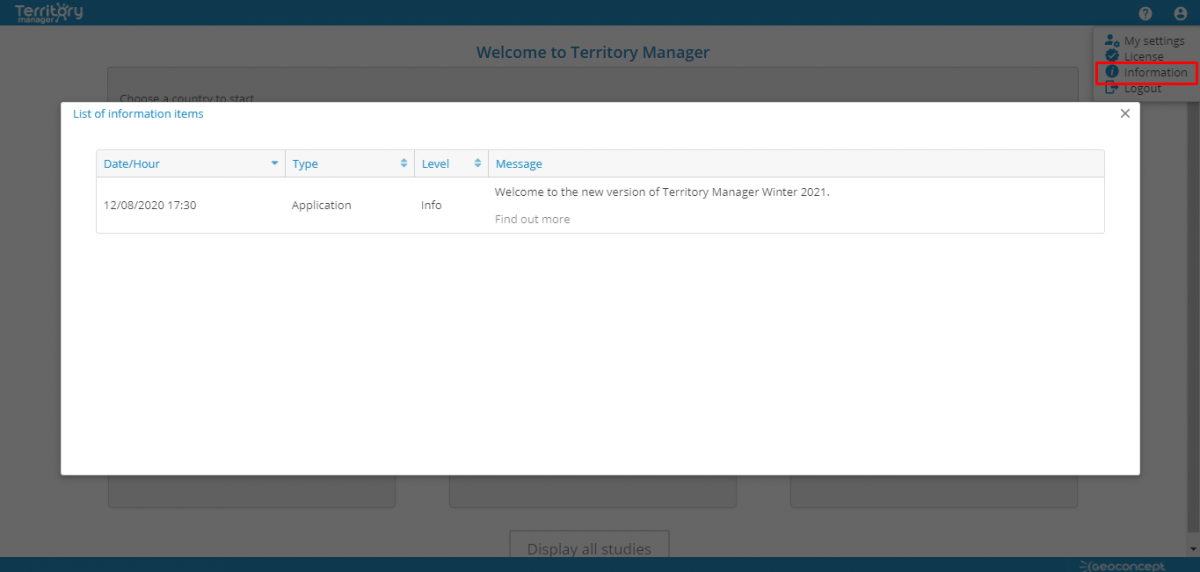The width and height of the screenshot is (1200, 572).
Task: Select My settings menu entry text
Action: coord(1154,41)
